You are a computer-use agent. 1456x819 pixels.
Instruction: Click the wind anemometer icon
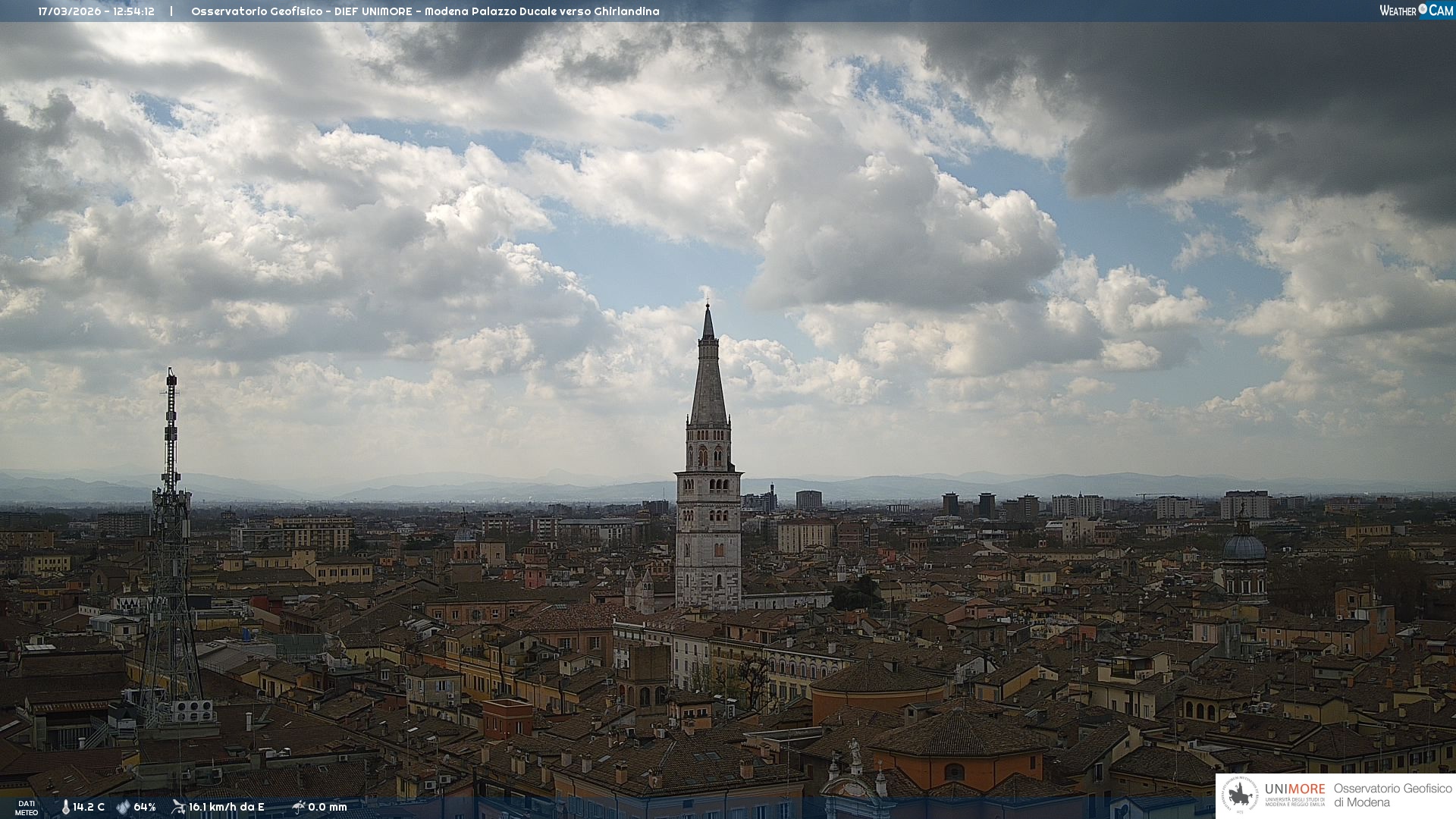[x=178, y=807]
